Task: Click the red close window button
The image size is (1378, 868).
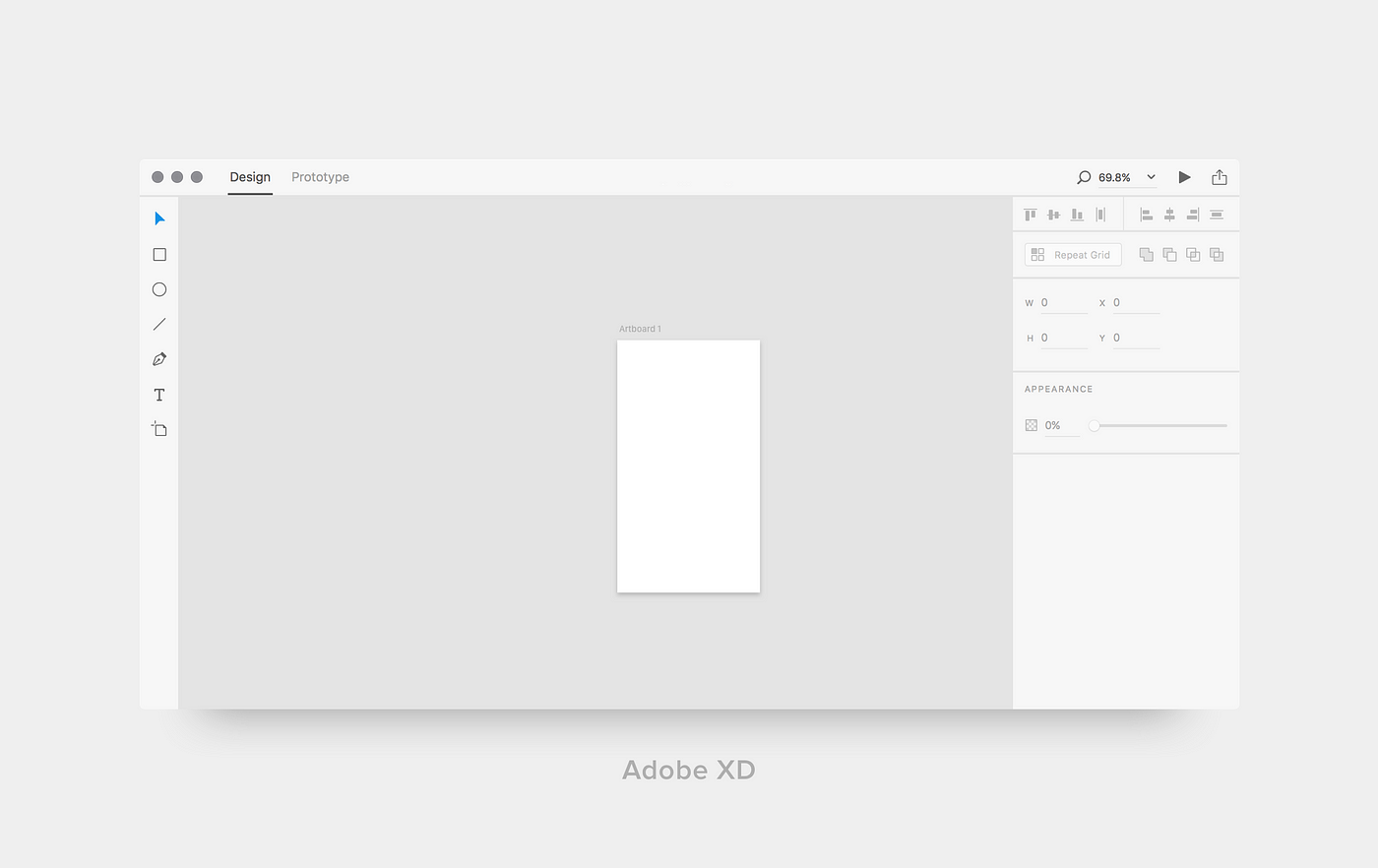Action: tap(157, 177)
